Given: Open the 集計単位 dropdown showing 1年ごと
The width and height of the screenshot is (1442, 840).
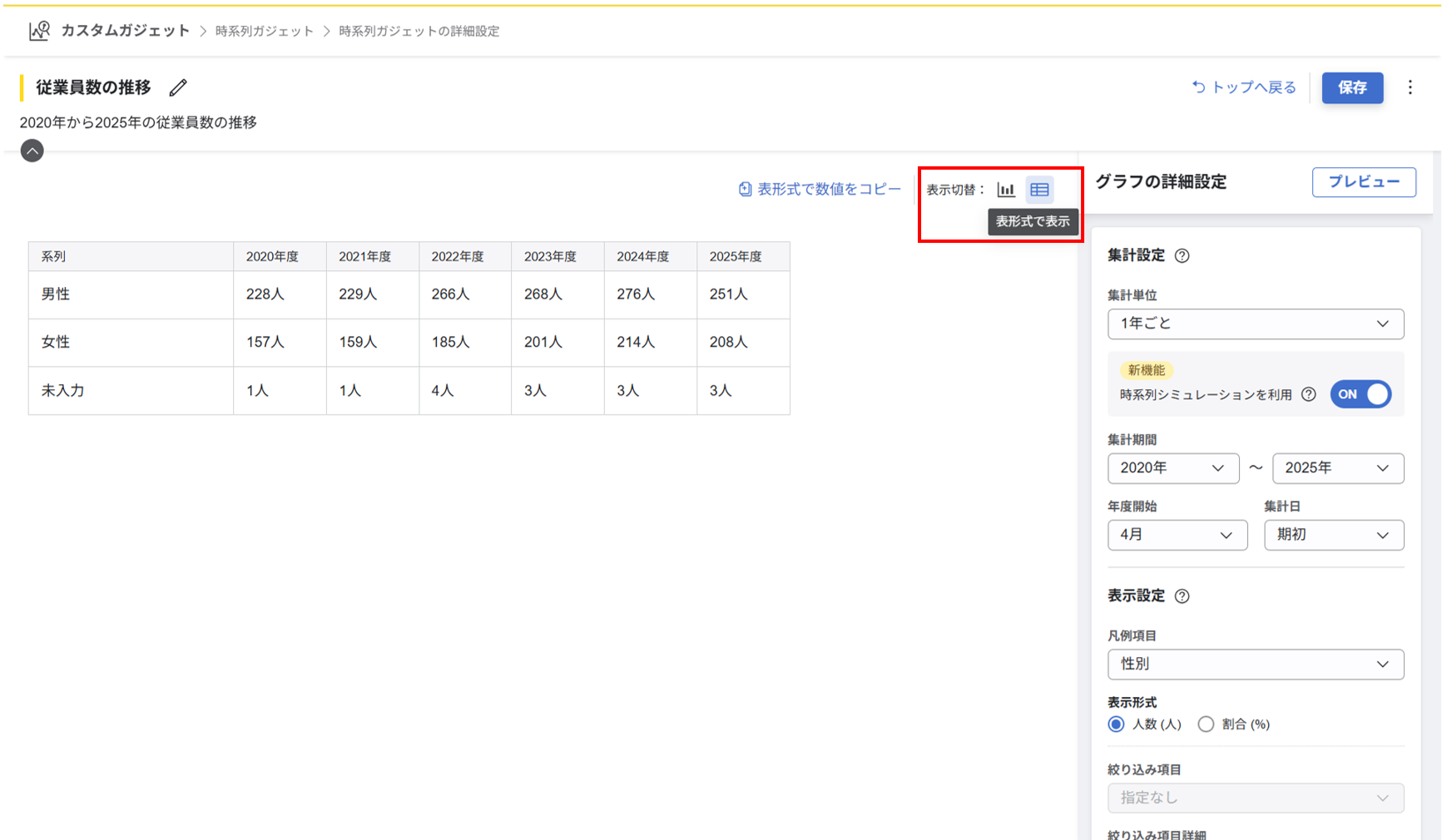Looking at the screenshot, I should [1256, 324].
